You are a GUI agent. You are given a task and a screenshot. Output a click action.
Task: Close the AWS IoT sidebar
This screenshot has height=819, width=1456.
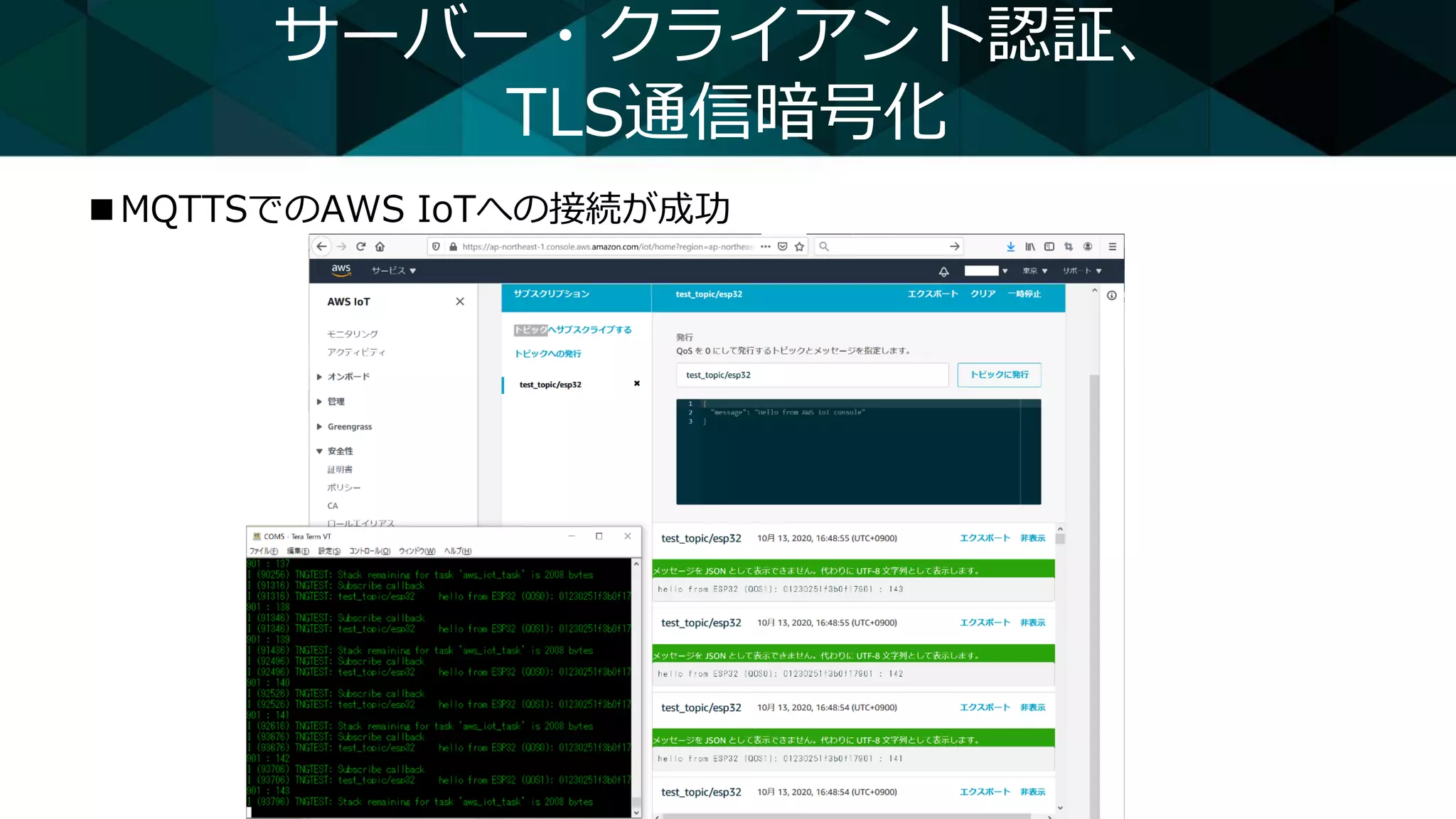460,301
